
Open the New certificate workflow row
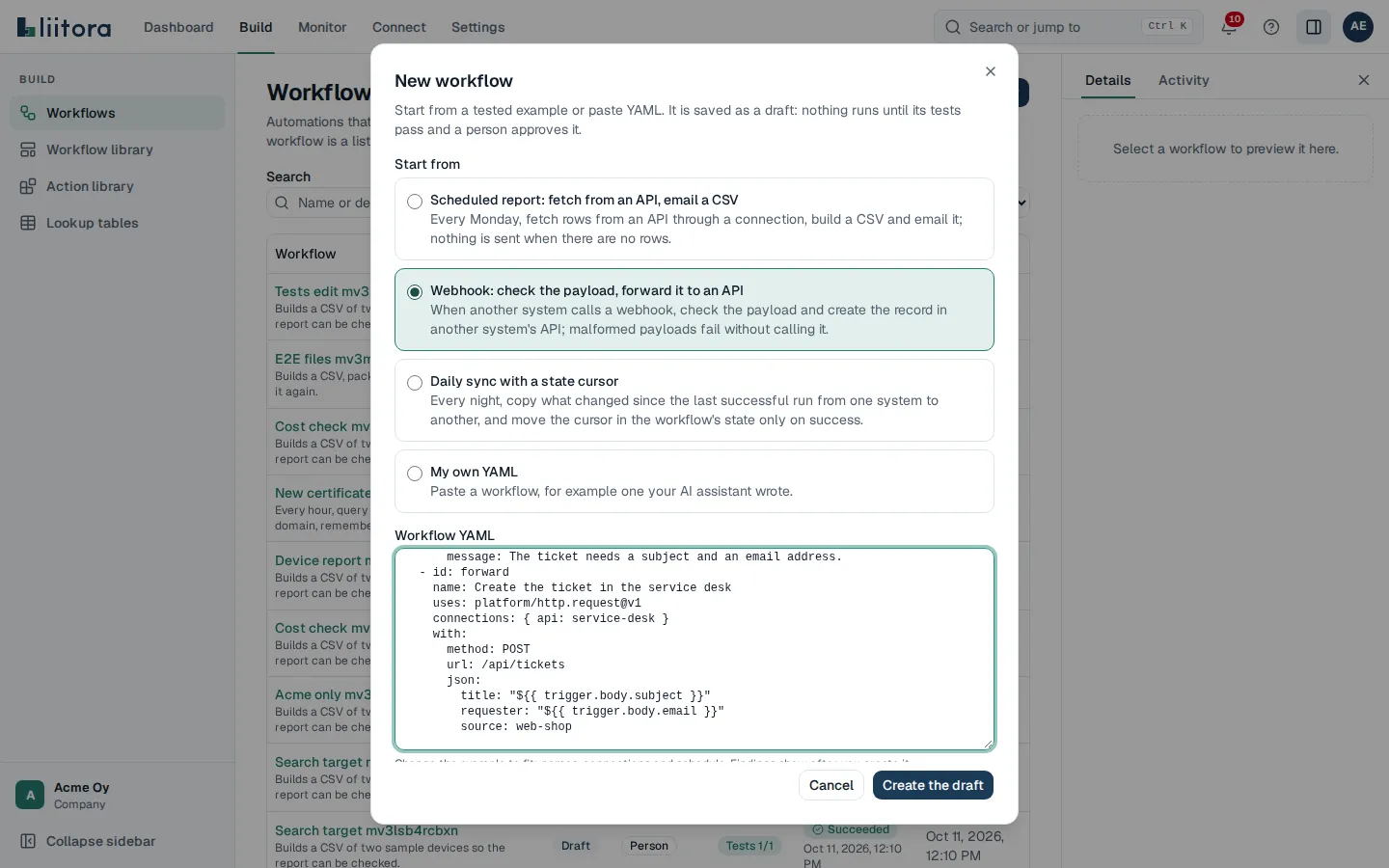click(x=322, y=493)
